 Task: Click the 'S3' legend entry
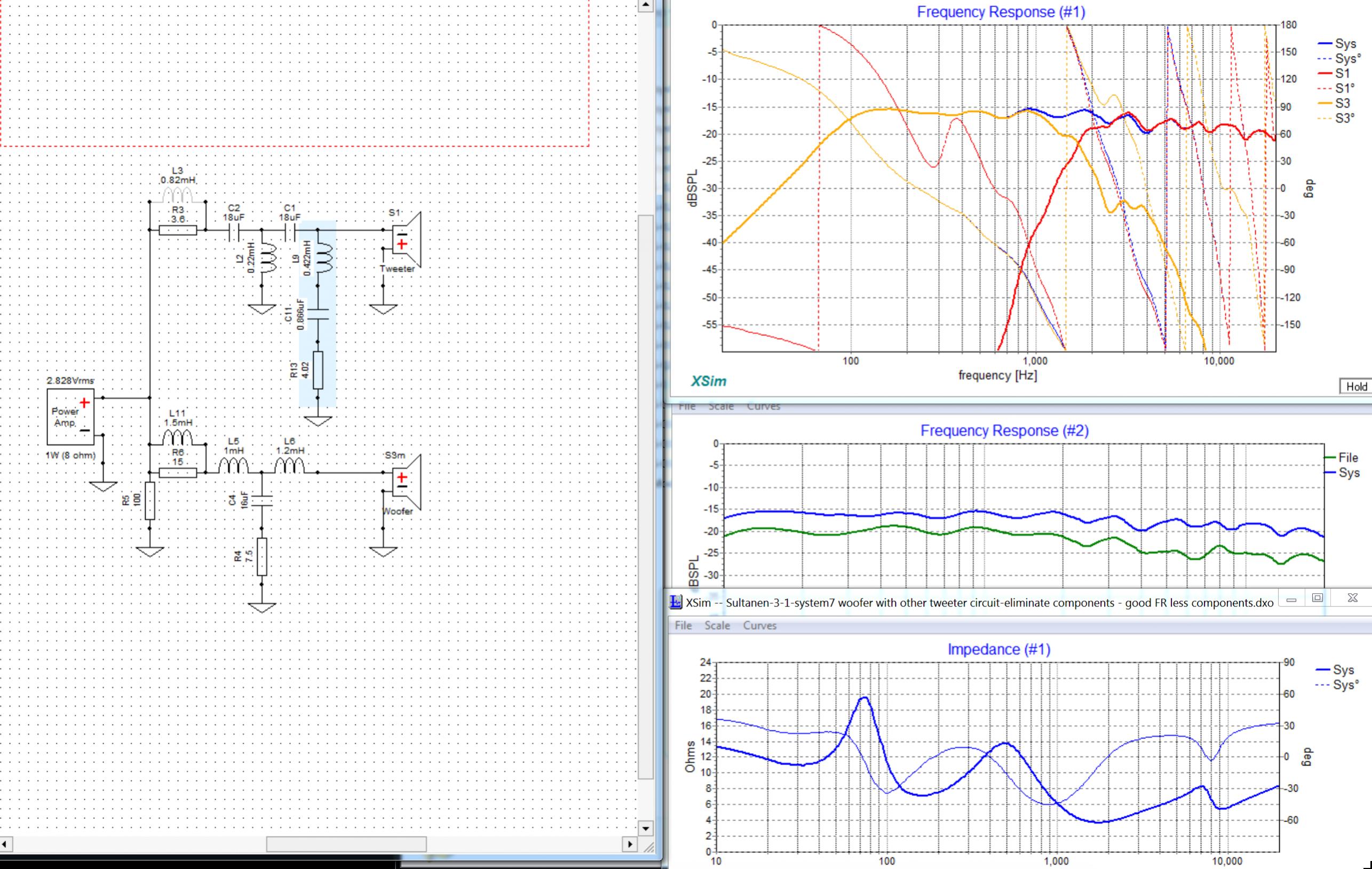pos(1335,103)
